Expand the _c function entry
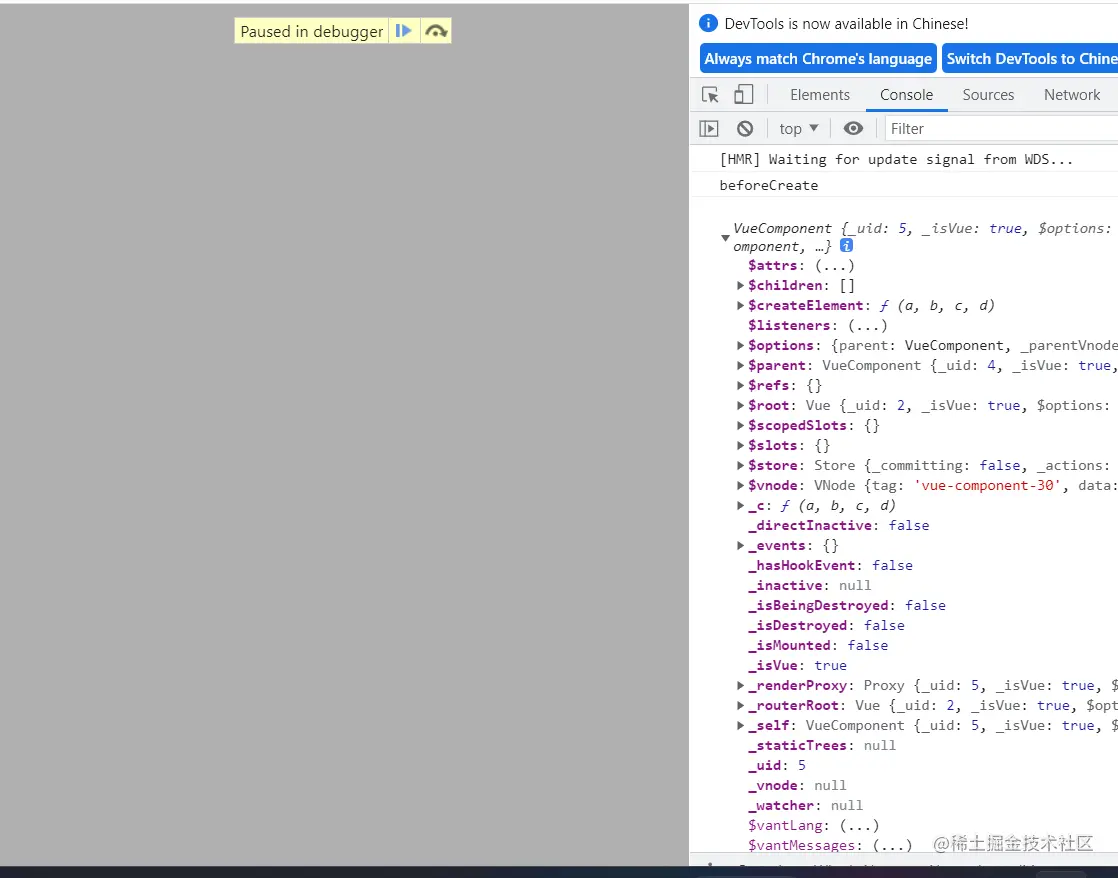 740,505
